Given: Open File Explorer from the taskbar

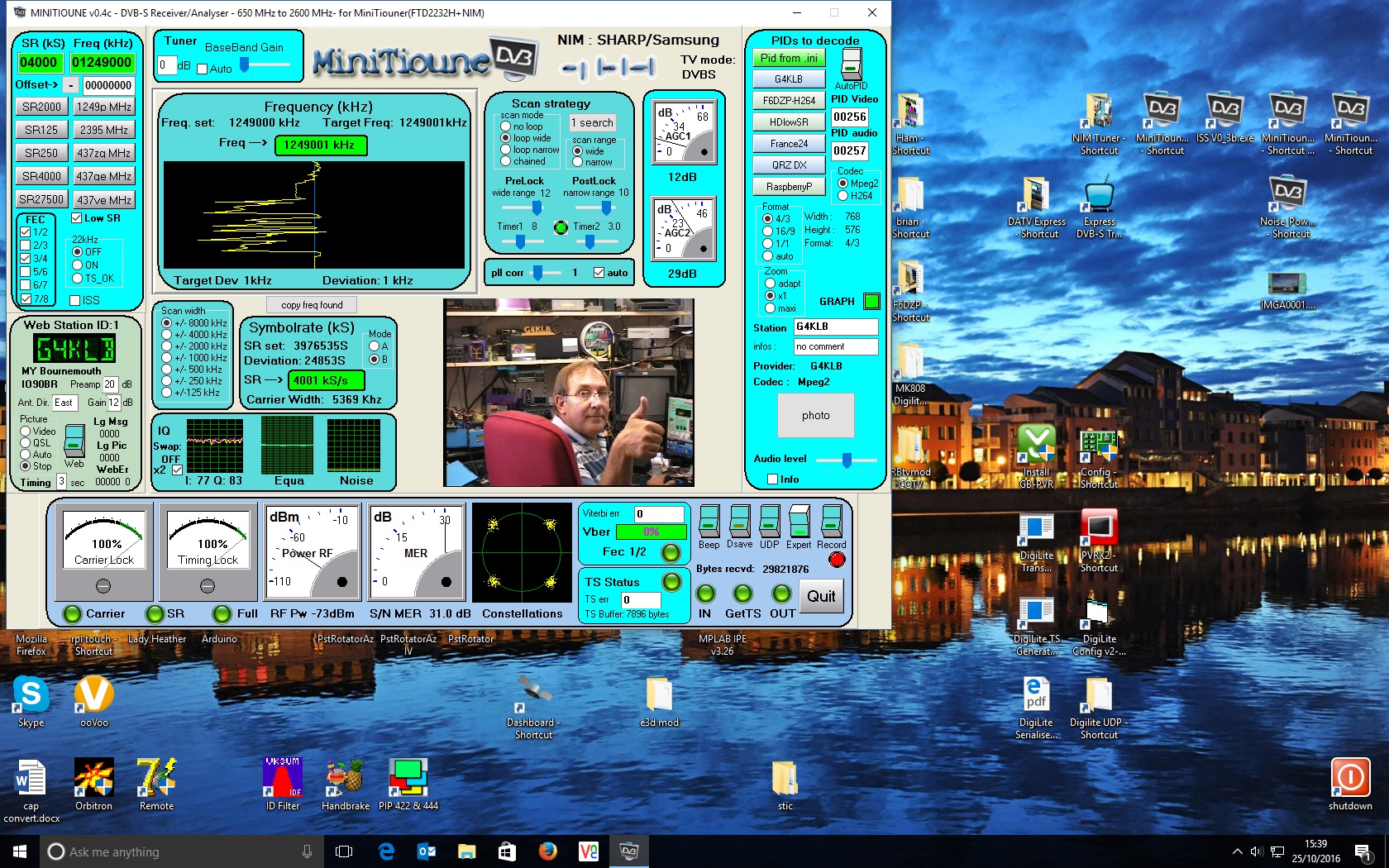Looking at the screenshot, I should point(467,851).
